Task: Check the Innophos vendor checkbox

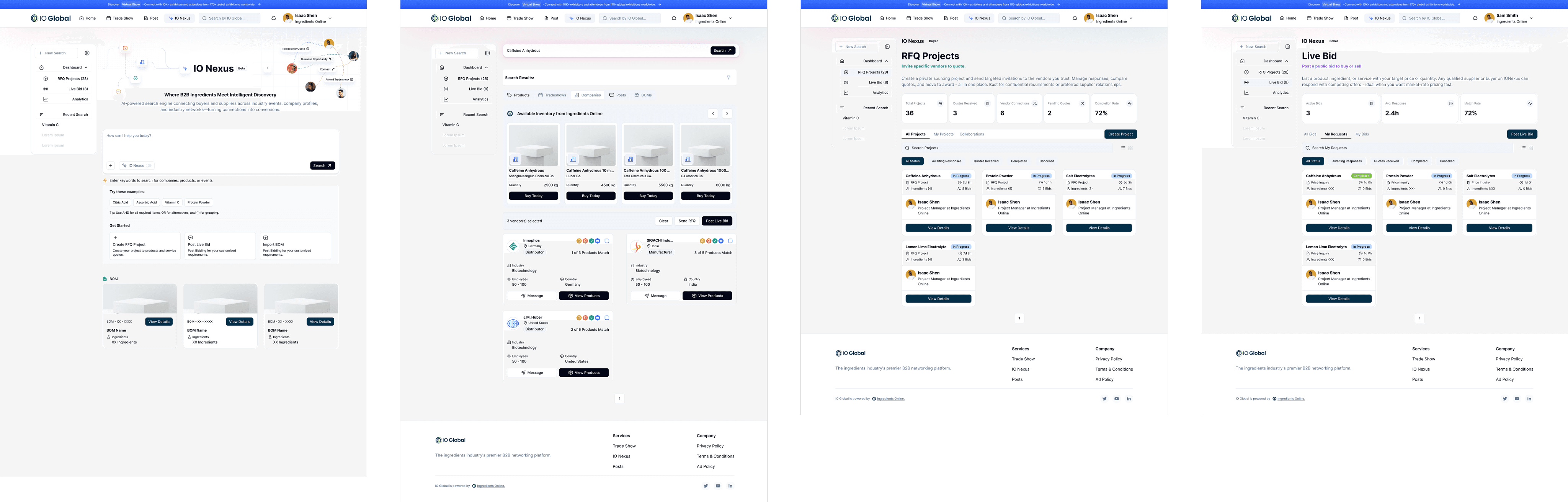Action: 607,241
